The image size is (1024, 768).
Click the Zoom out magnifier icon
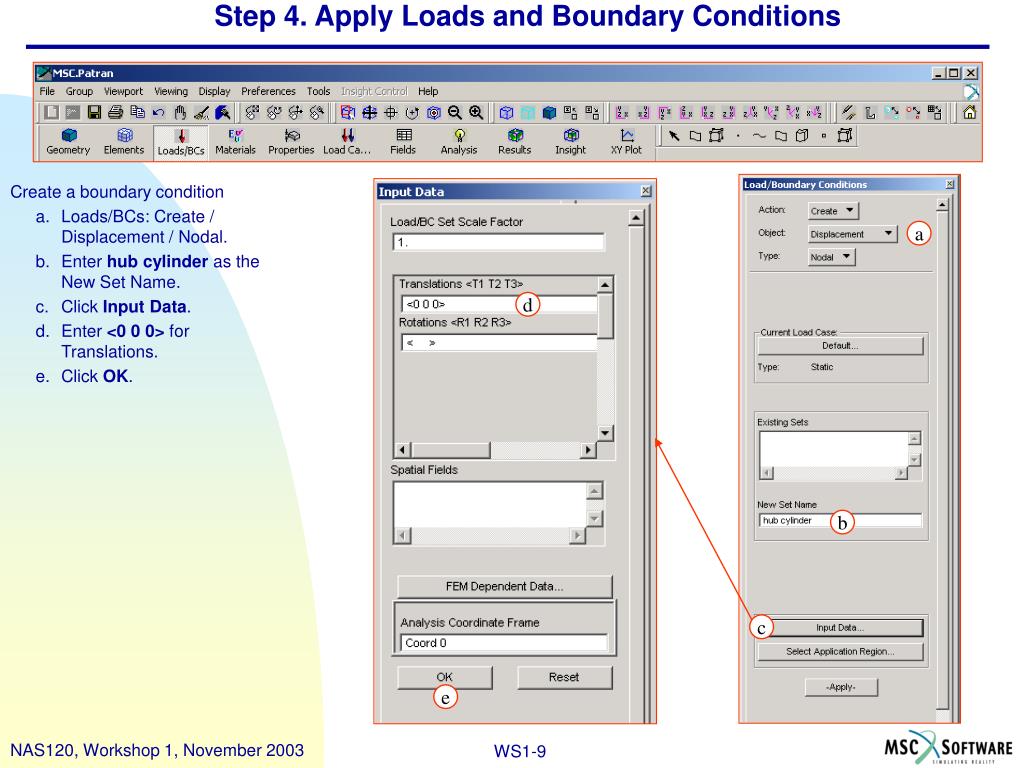(455, 112)
